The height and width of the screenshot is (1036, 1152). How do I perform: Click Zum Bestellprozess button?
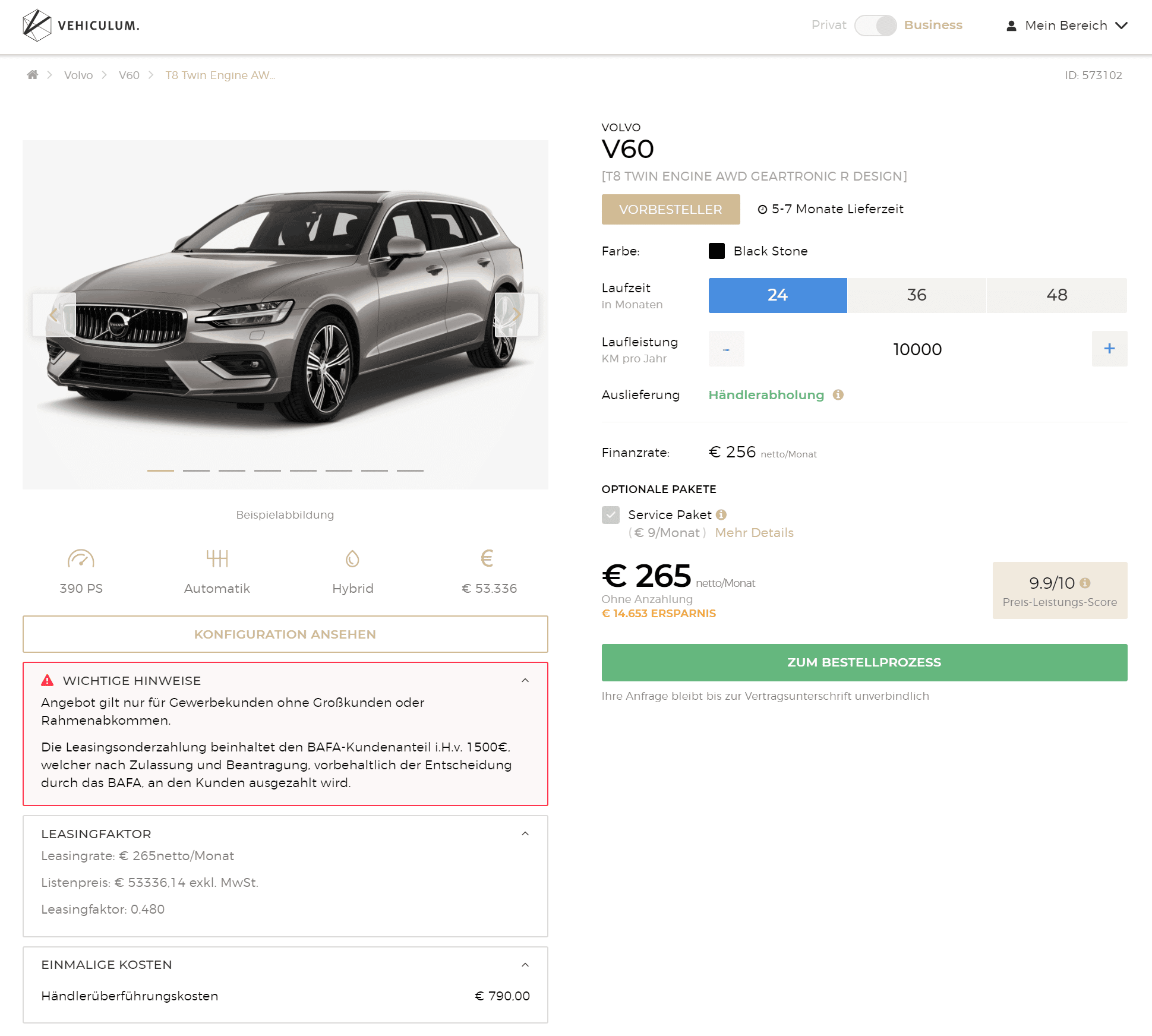tap(864, 662)
